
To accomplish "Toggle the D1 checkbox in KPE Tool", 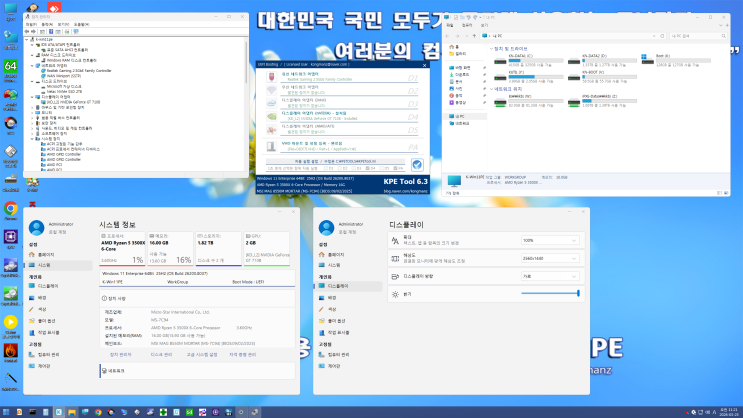I will pyautogui.click(x=328, y=168).
